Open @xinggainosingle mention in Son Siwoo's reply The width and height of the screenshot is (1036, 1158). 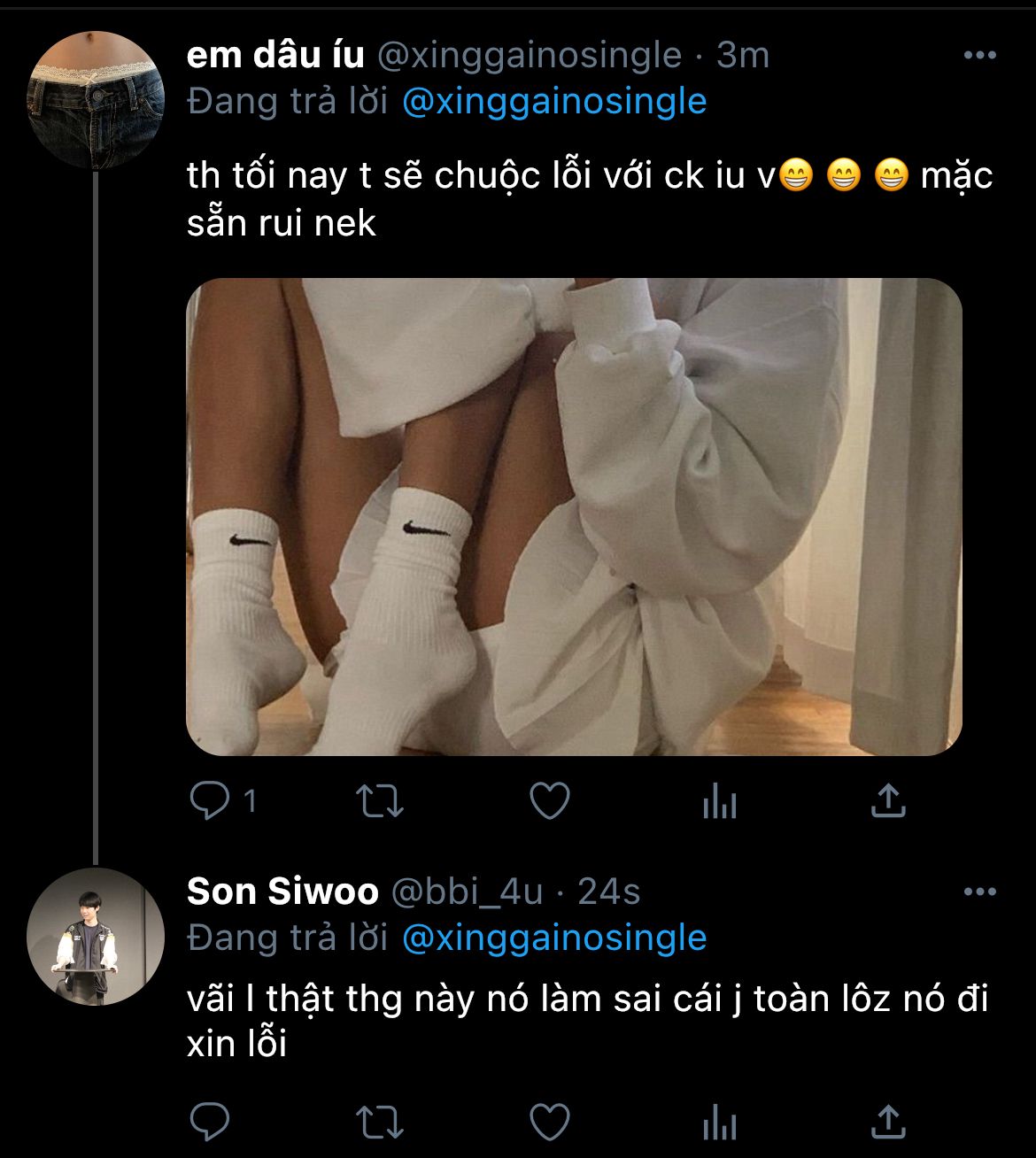[x=554, y=938]
